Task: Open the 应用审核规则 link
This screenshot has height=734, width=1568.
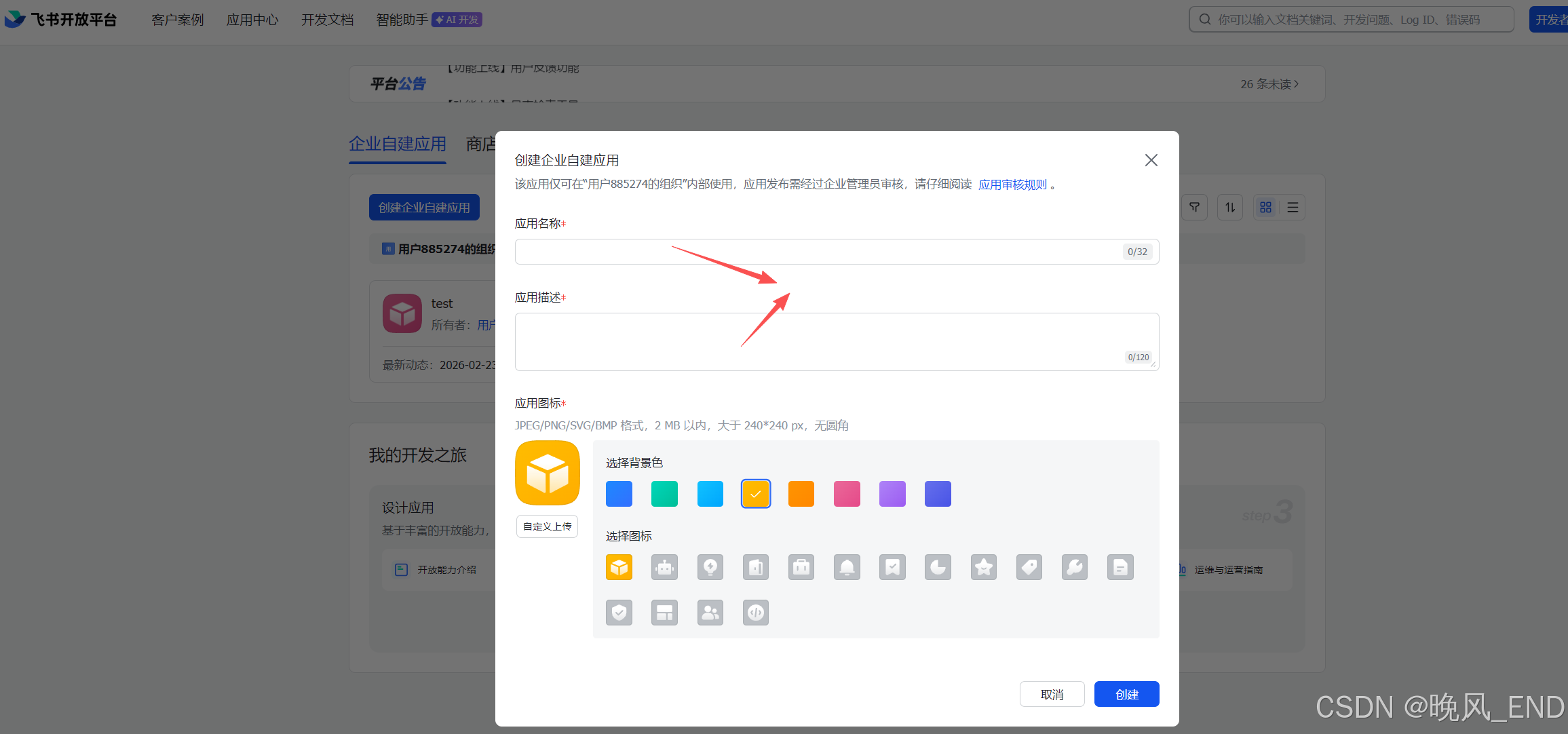Action: (1012, 184)
